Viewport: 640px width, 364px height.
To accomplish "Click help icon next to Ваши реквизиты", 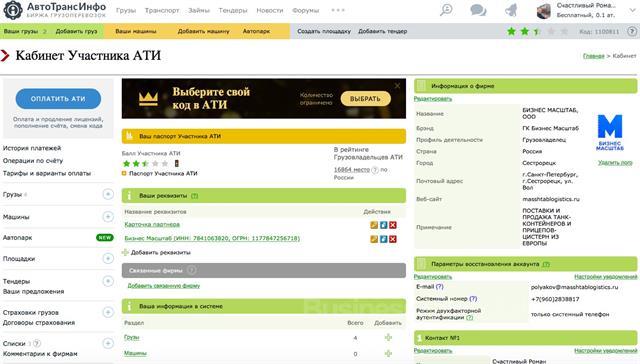I will click(195, 196).
